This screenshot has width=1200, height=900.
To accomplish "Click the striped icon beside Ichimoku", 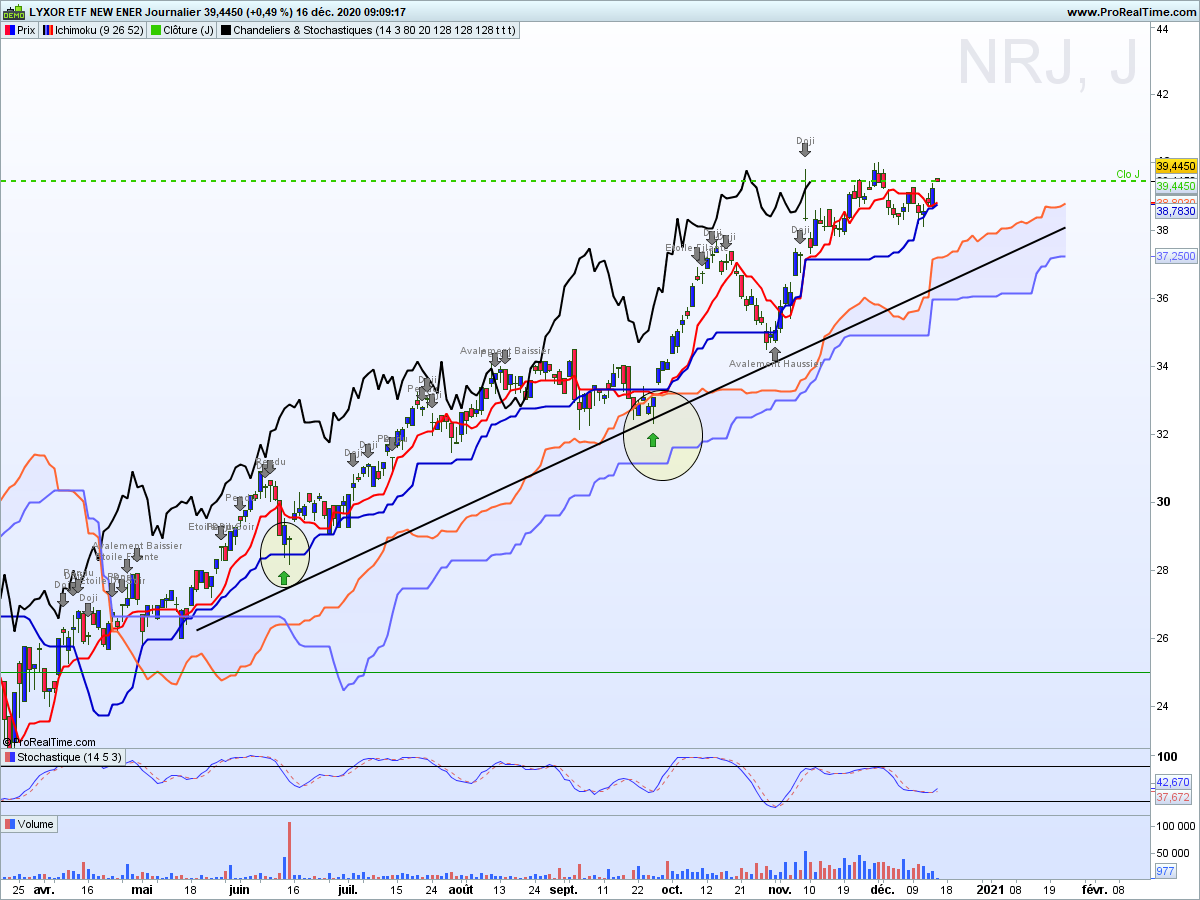I will click(x=48, y=31).
